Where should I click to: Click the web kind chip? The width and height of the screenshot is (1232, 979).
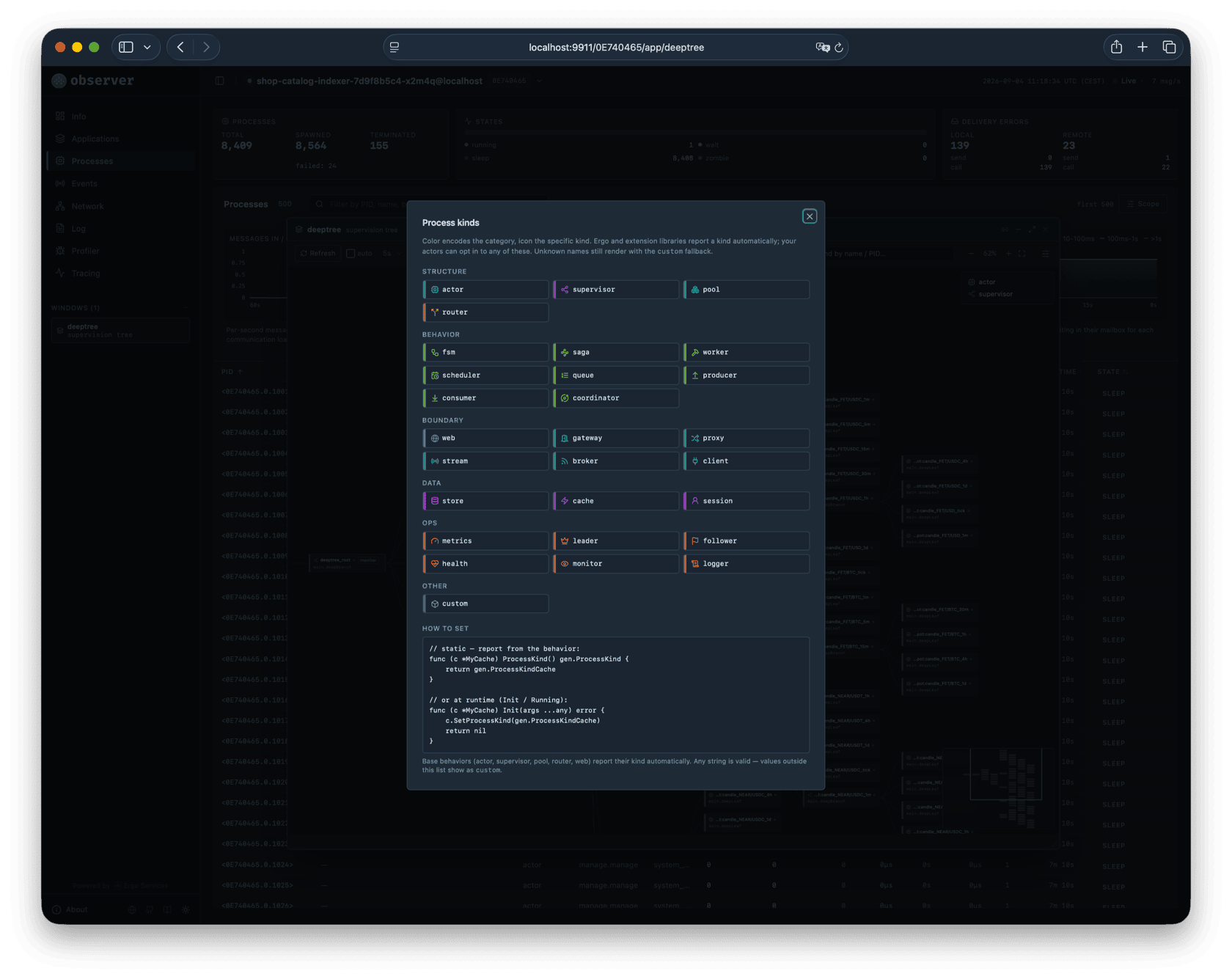[485, 439]
